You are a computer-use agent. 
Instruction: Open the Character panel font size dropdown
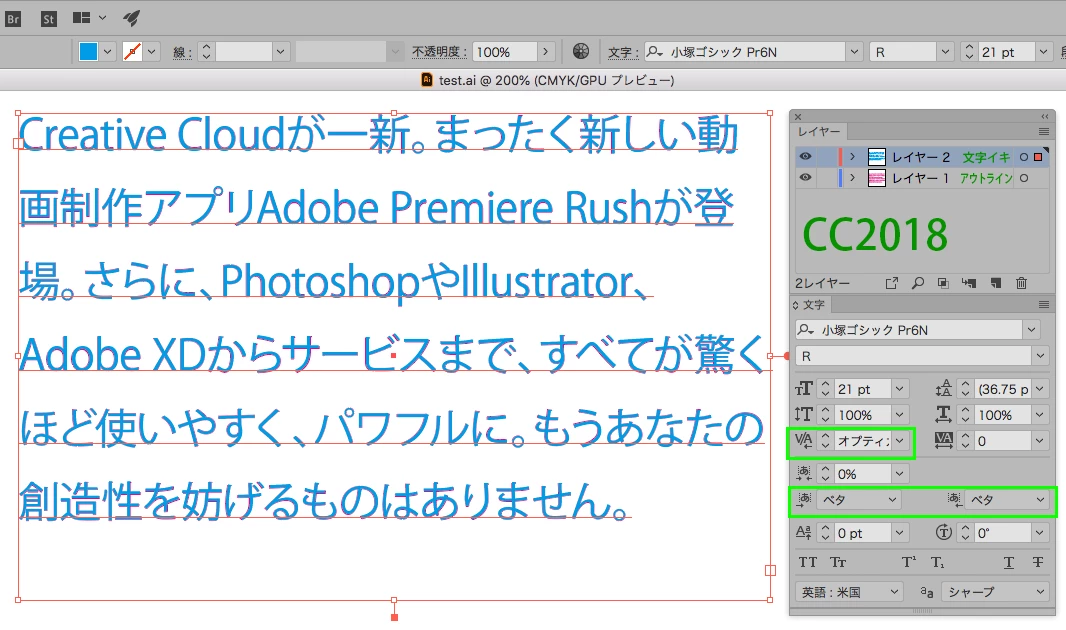[x=899, y=389]
